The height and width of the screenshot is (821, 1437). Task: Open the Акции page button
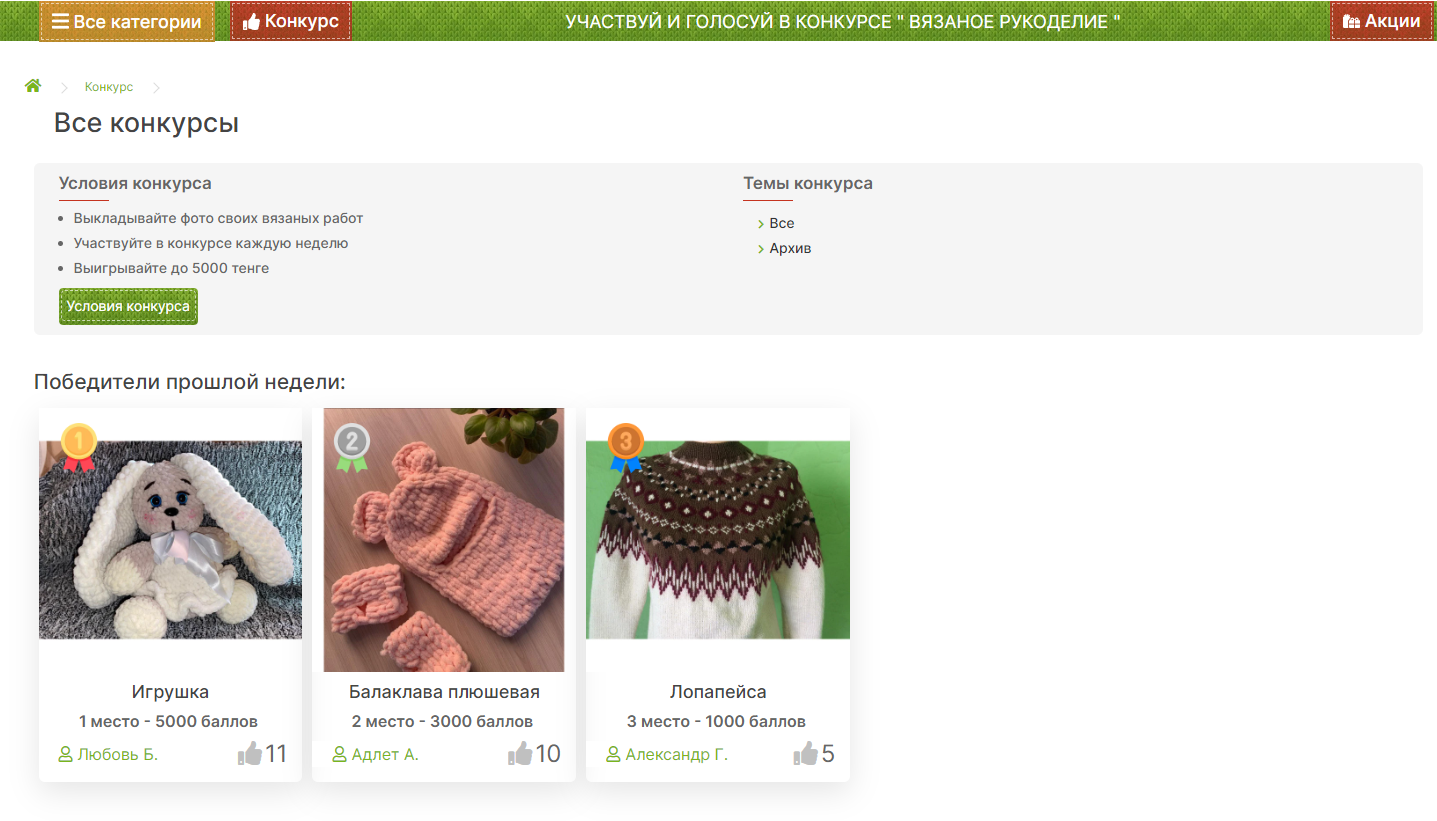pyautogui.click(x=1382, y=21)
